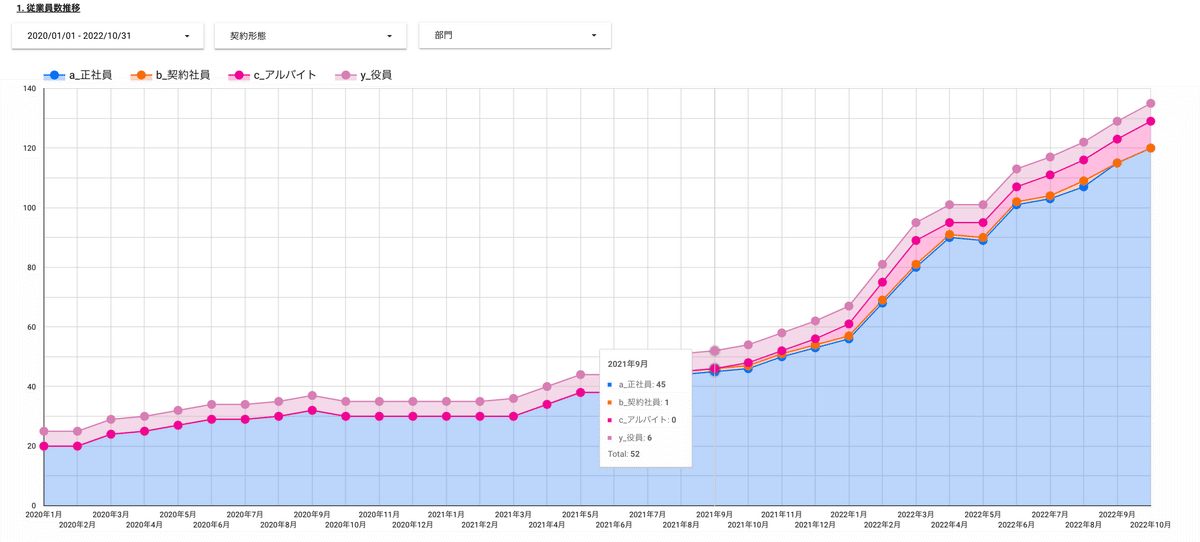
Task: Click the 1. 従業員数推移 heading
Action: (49, 8)
